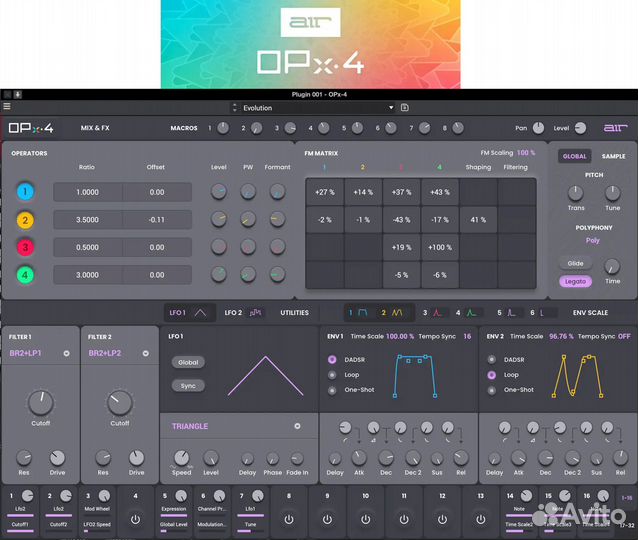Click FM Scaling value 100 %

coord(526,153)
